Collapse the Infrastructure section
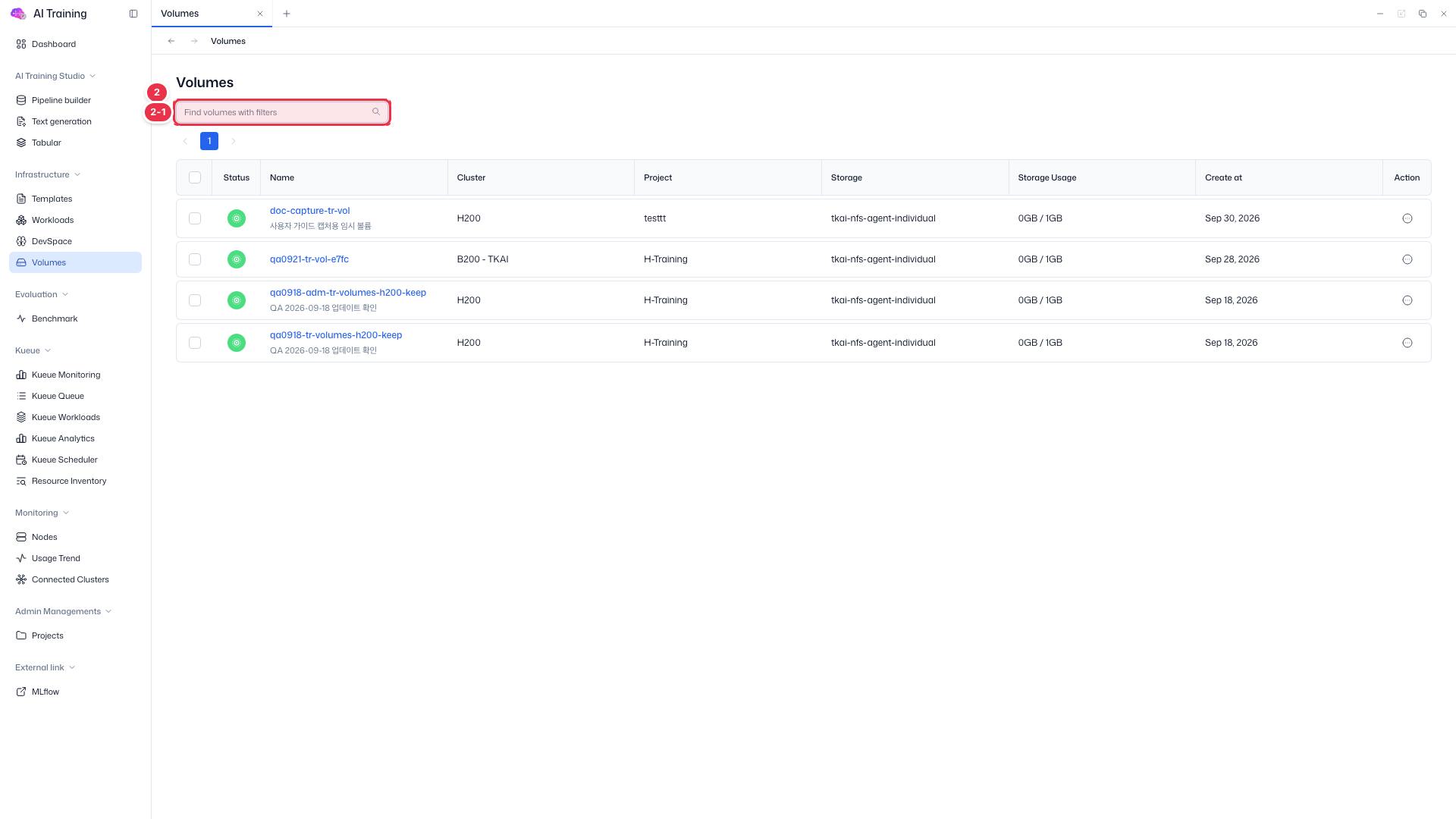1456x819 pixels. (x=48, y=174)
